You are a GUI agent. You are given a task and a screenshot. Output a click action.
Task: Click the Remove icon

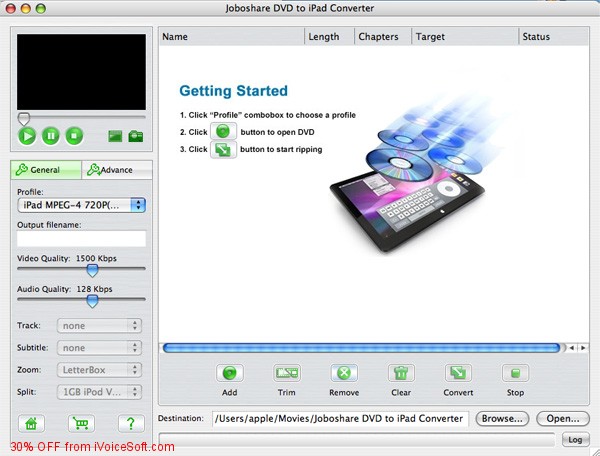pyautogui.click(x=344, y=373)
